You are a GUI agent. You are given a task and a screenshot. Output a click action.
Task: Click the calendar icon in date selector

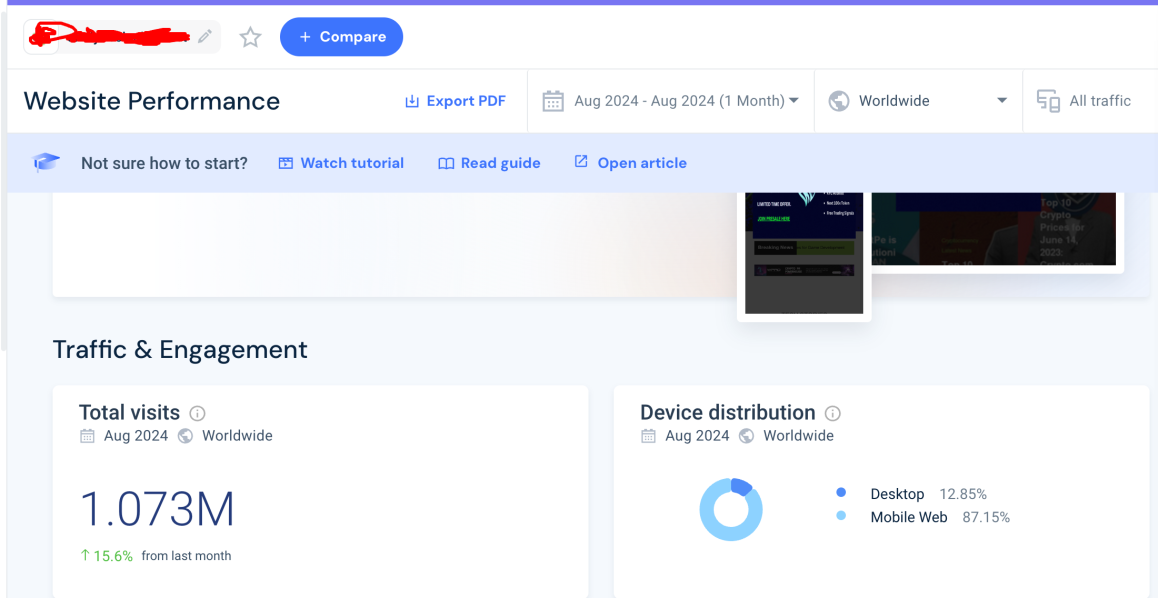tap(553, 101)
